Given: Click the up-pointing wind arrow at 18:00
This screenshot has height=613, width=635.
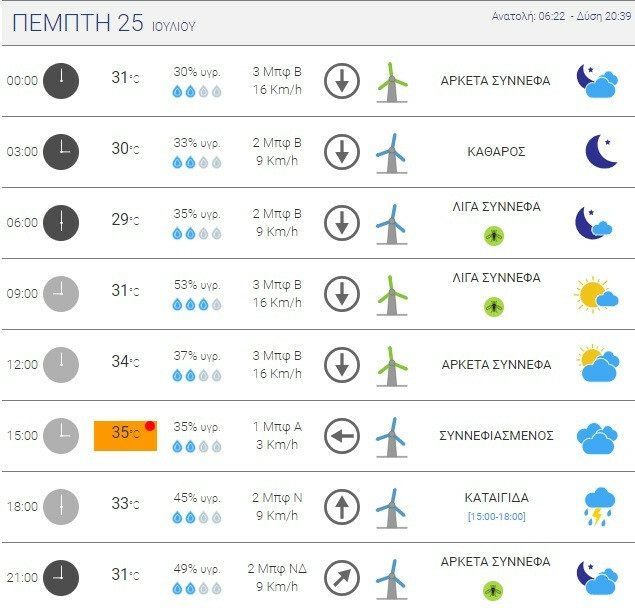Looking at the screenshot, I should pyautogui.click(x=342, y=507).
